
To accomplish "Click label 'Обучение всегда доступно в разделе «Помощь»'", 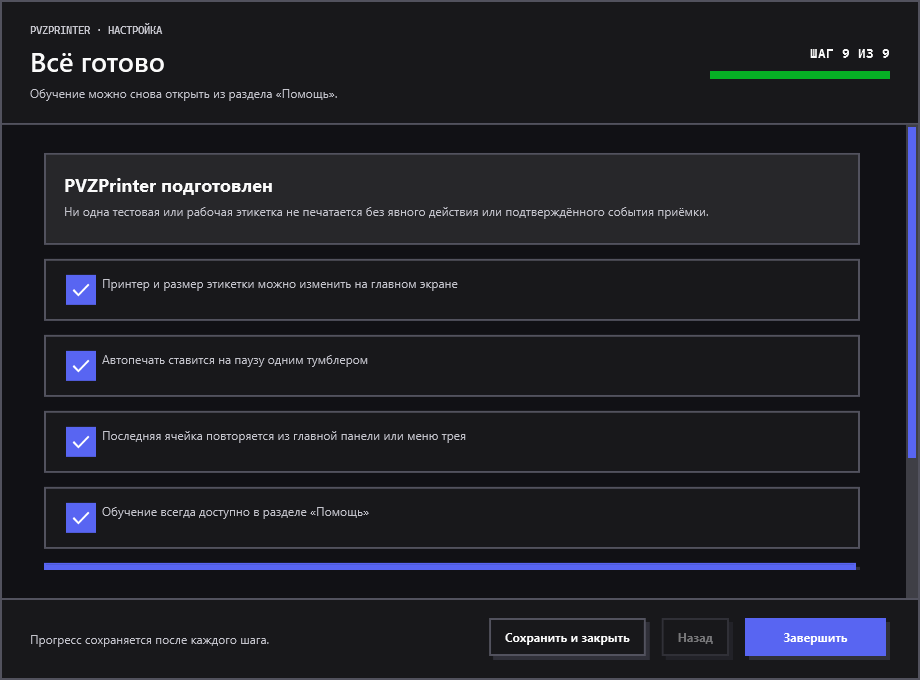I will click(235, 512).
